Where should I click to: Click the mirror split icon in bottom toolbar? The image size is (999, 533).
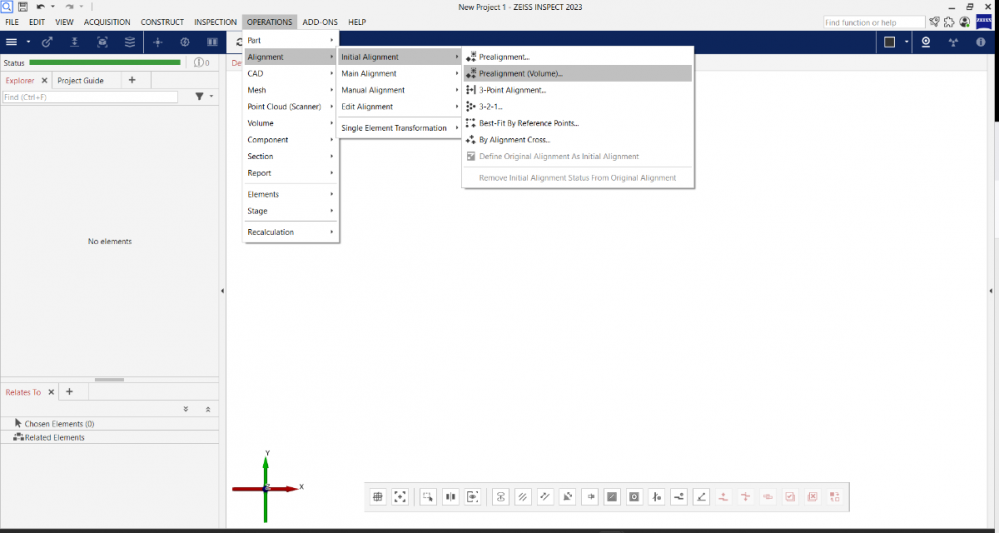click(450, 497)
